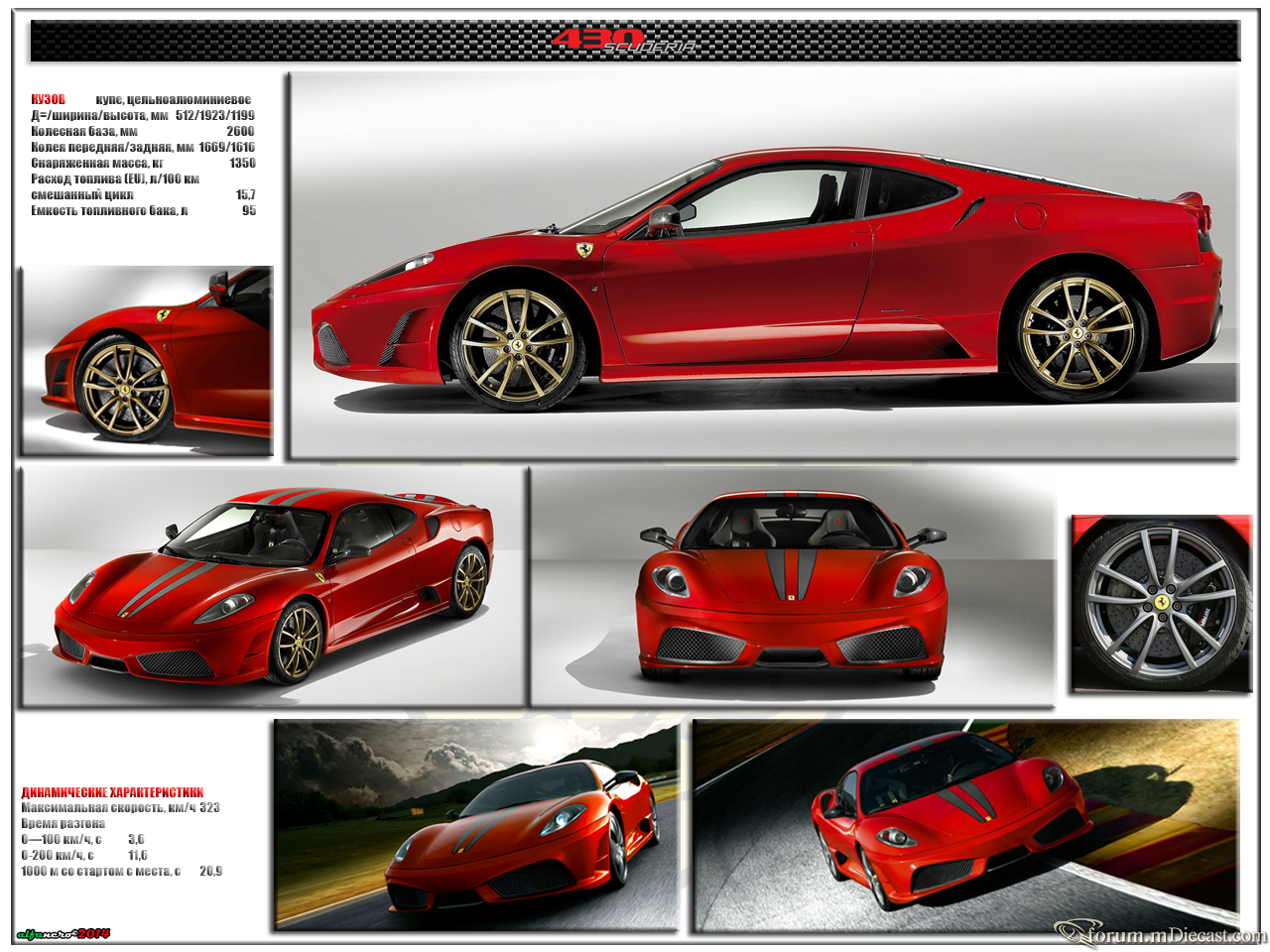Click the silver wheel rim close-up
The height and width of the screenshot is (952, 1270).
1161,603
